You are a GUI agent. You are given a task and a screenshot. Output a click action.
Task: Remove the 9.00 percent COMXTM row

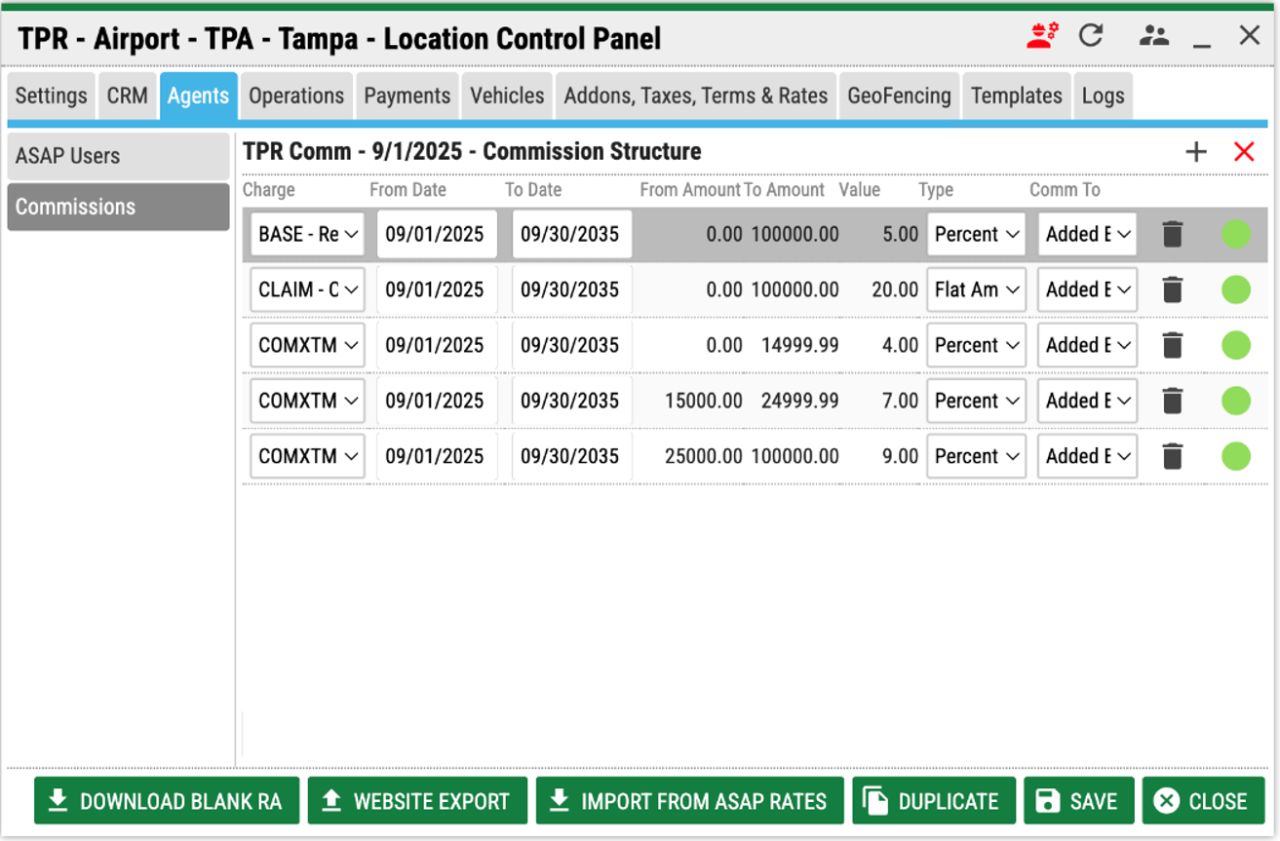pos(1173,456)
